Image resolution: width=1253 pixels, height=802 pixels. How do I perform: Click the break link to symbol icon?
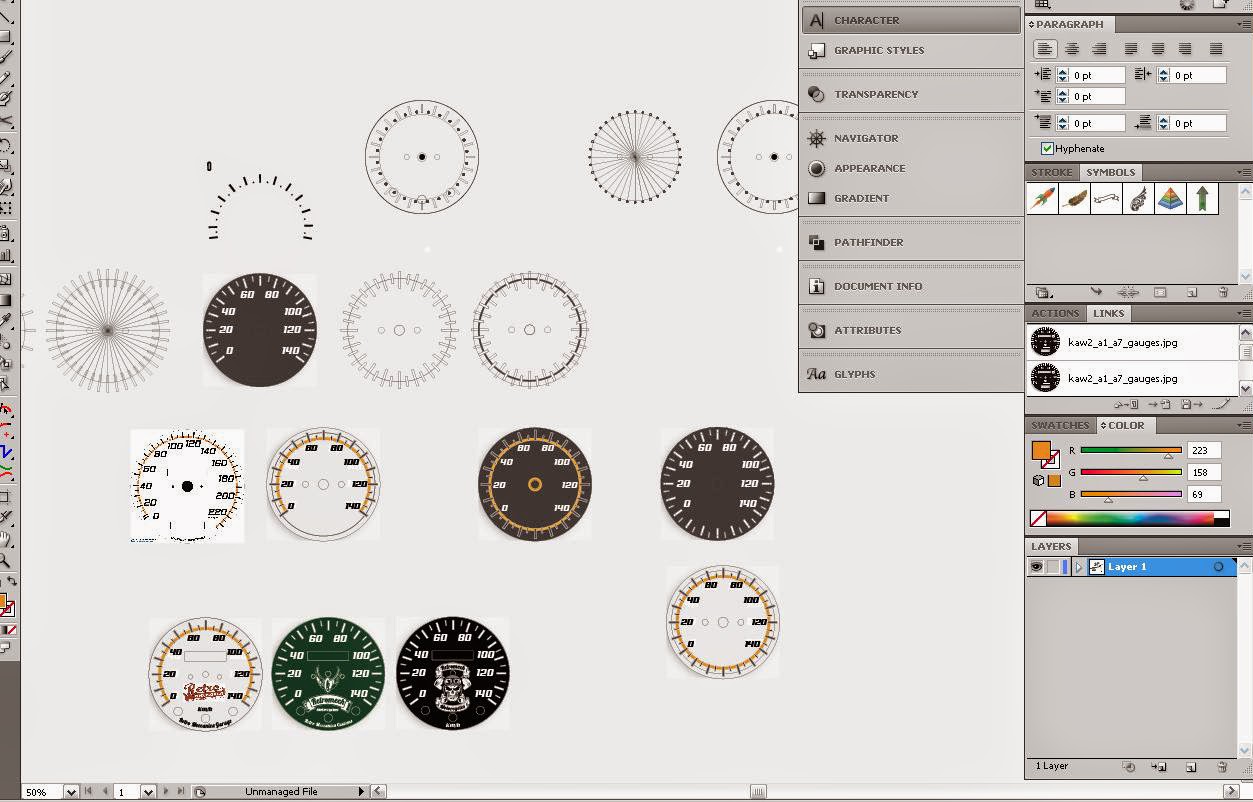click(x=1128, y=292)
